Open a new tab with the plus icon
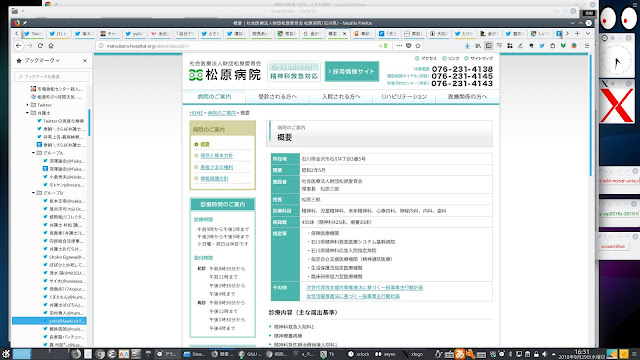Screen dimensions: 640x360 (x=577, y=33)
